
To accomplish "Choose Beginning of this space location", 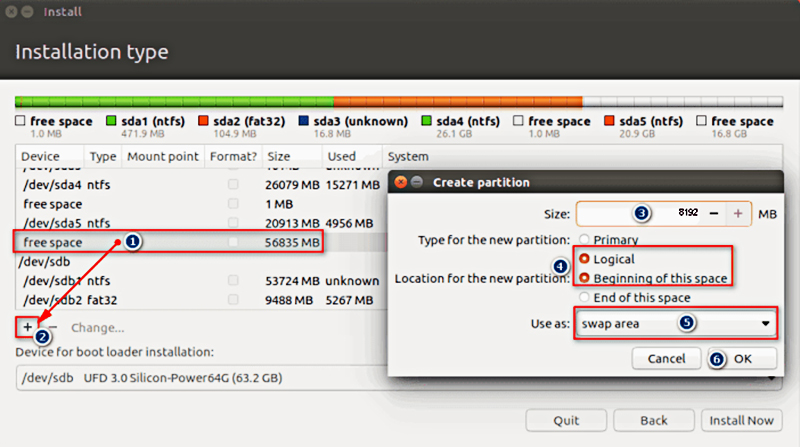I will (584, 278).
